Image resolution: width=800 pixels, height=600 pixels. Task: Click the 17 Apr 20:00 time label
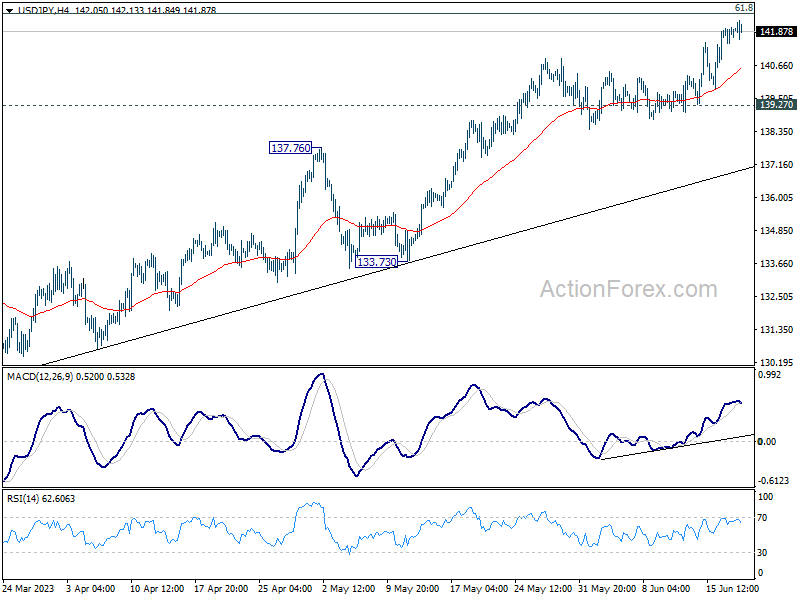221,588
